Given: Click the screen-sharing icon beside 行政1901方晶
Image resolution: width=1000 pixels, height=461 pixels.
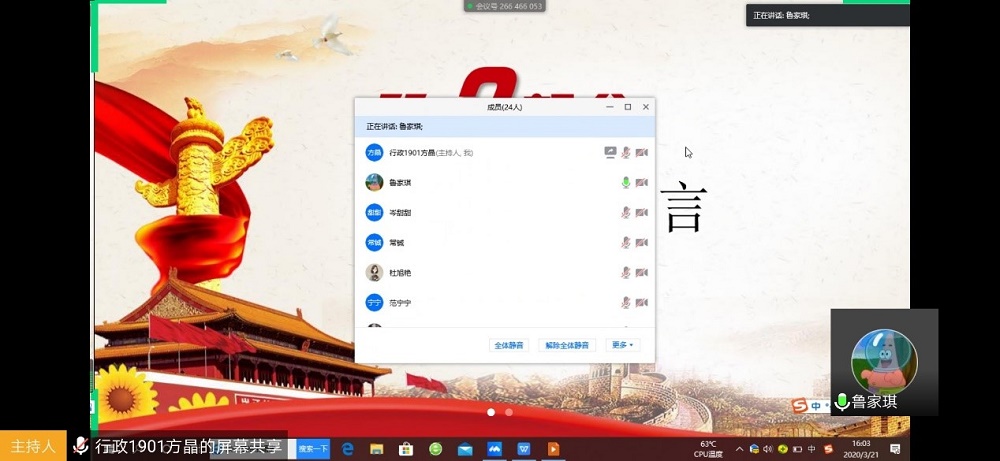Looking at the screenshot, I should coord(611,153).
